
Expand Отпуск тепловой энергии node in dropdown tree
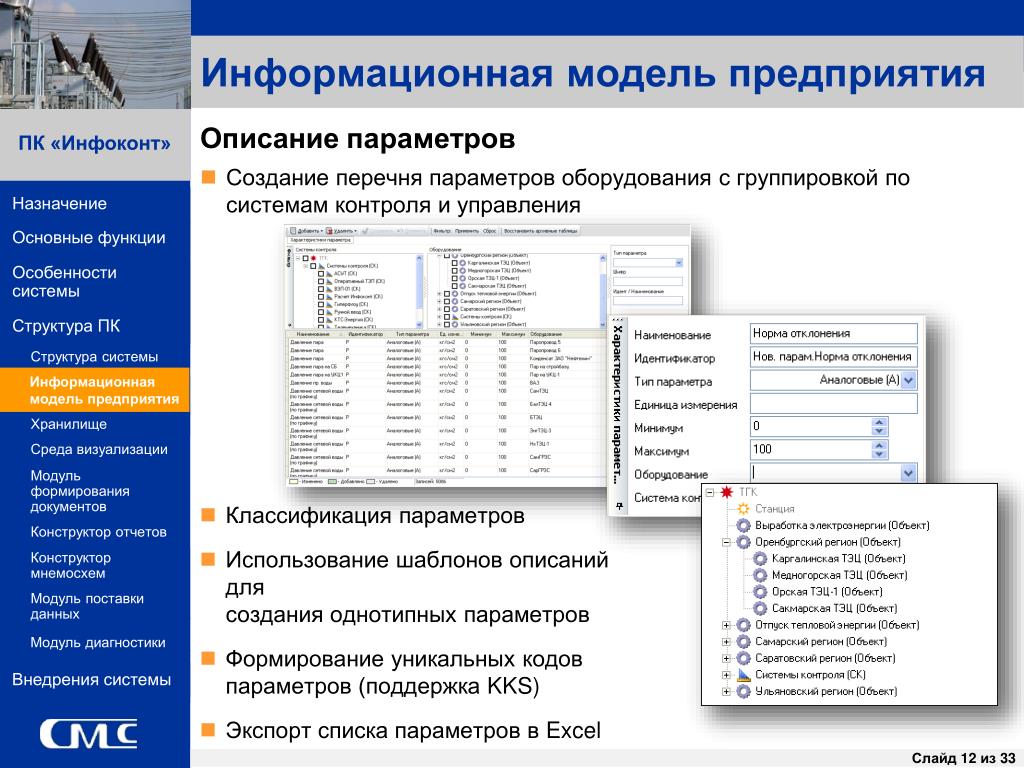tap(726, 625)
